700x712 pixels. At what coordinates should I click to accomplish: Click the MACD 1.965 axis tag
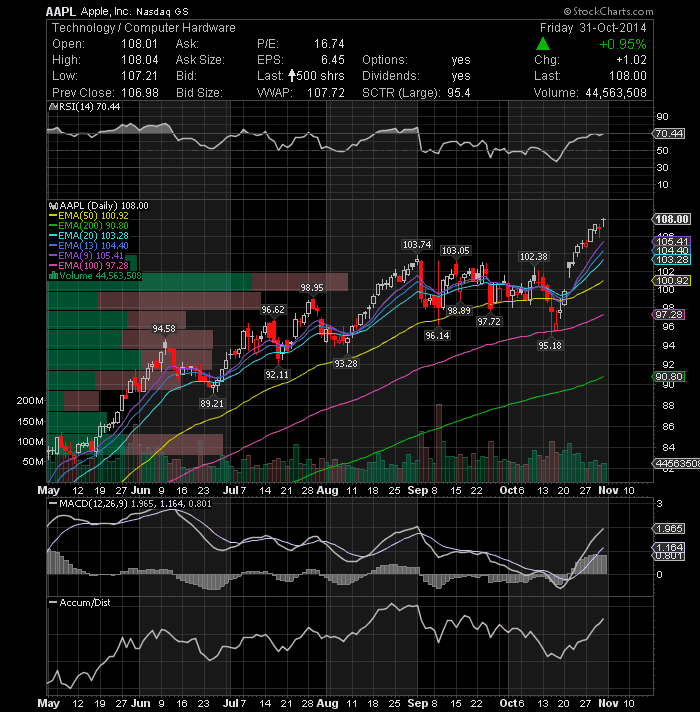(x=668, y=529)
